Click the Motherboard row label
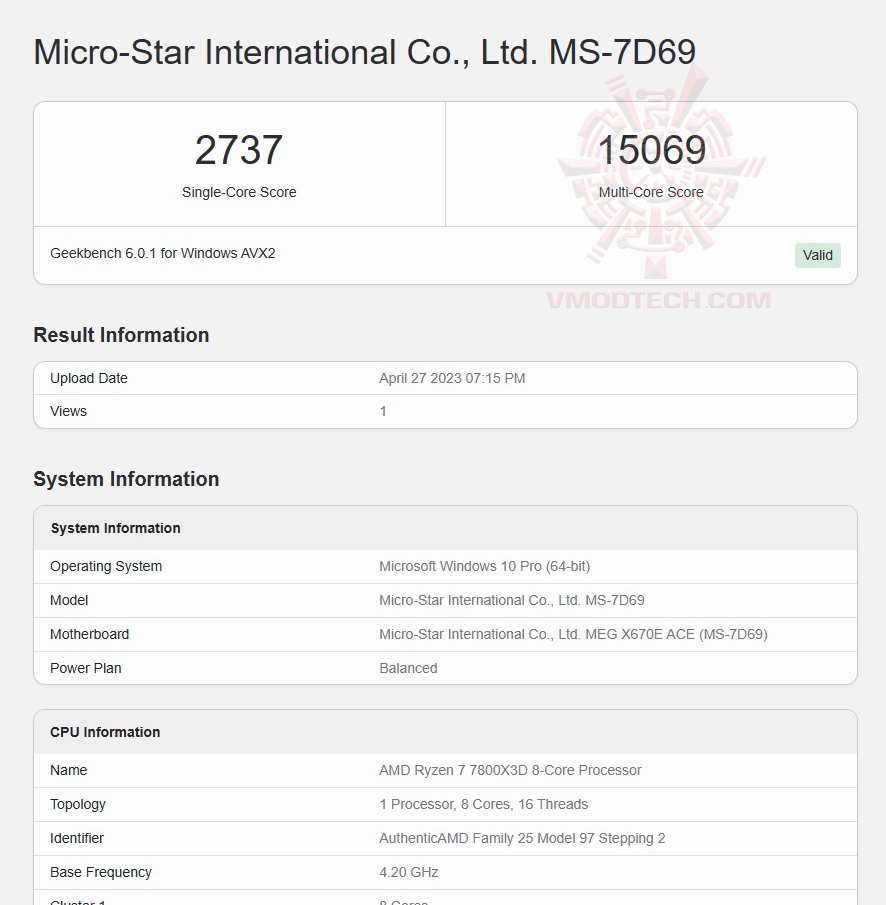This screenshot has height=905, width=886. click(x=89, y=634)
